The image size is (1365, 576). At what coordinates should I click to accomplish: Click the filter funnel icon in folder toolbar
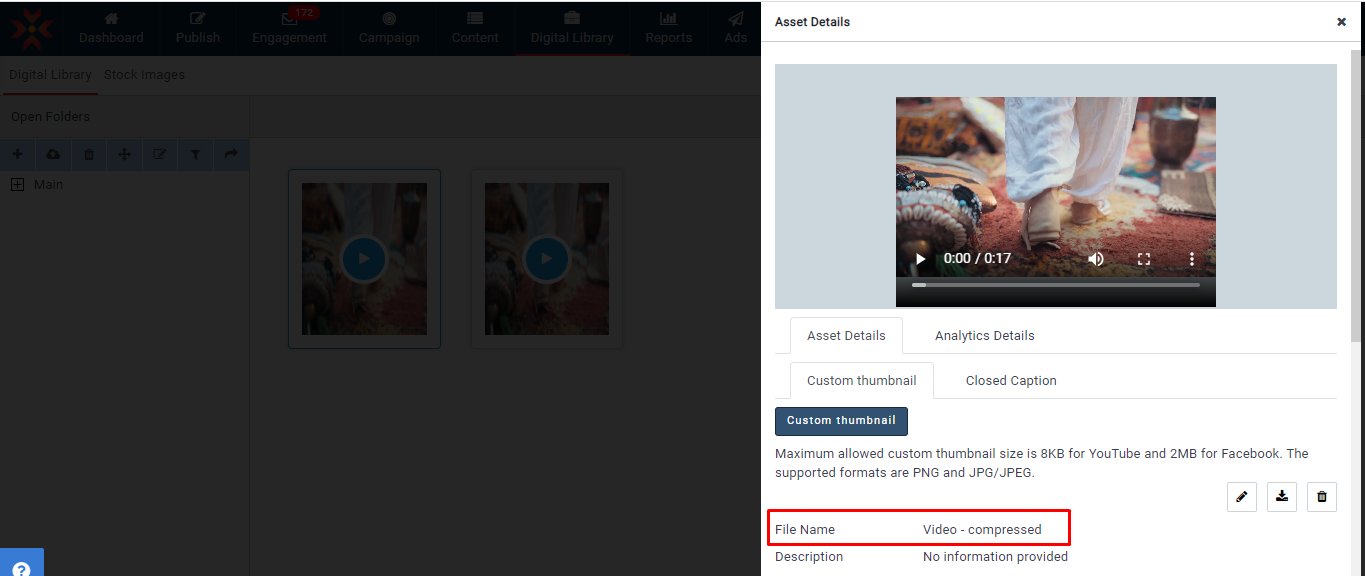pos(195,155)
